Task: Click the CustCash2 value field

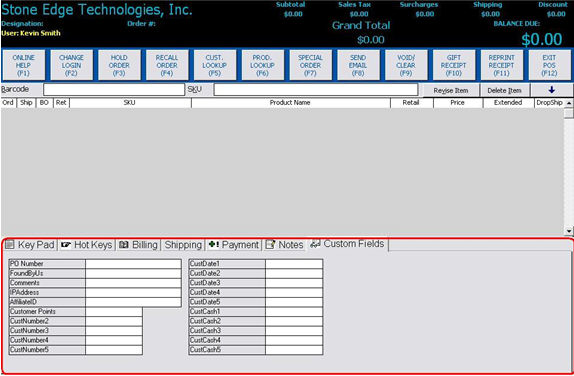Action: click(x=294, y=321)
